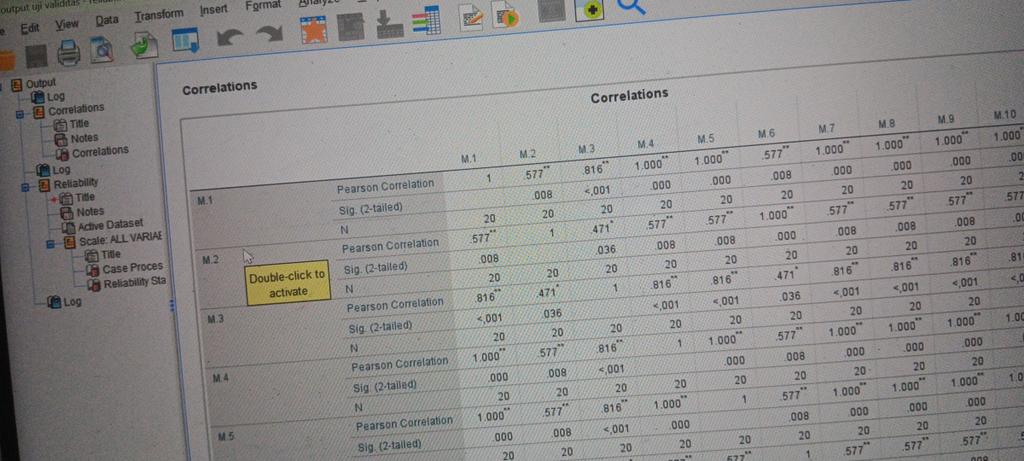The image size is (1024, 461).
Task: Open the Recall recently used dialogs icon
Action: click(x=185, y=41)
